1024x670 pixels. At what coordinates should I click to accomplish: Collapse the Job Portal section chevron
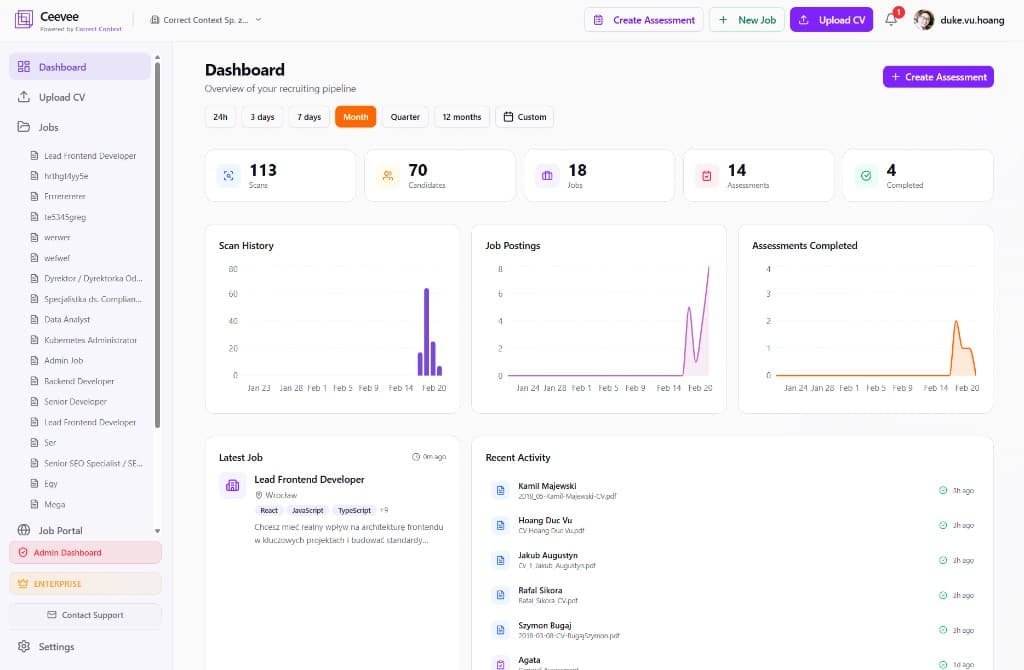157,530
